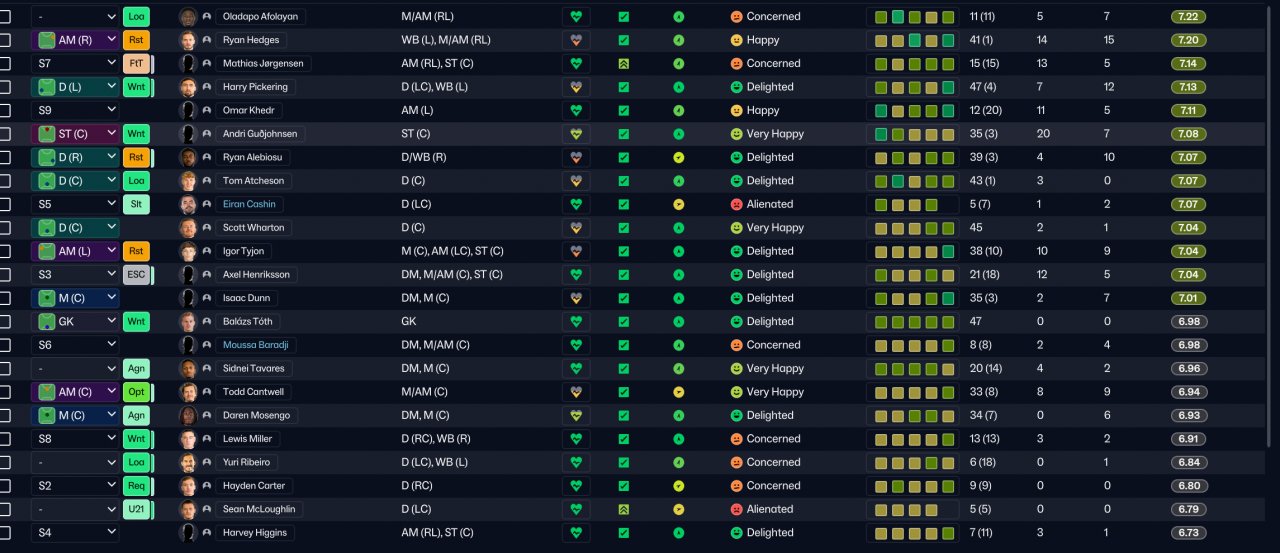Check the row checkbox for Harvey Higgins

tap(5, 533)
